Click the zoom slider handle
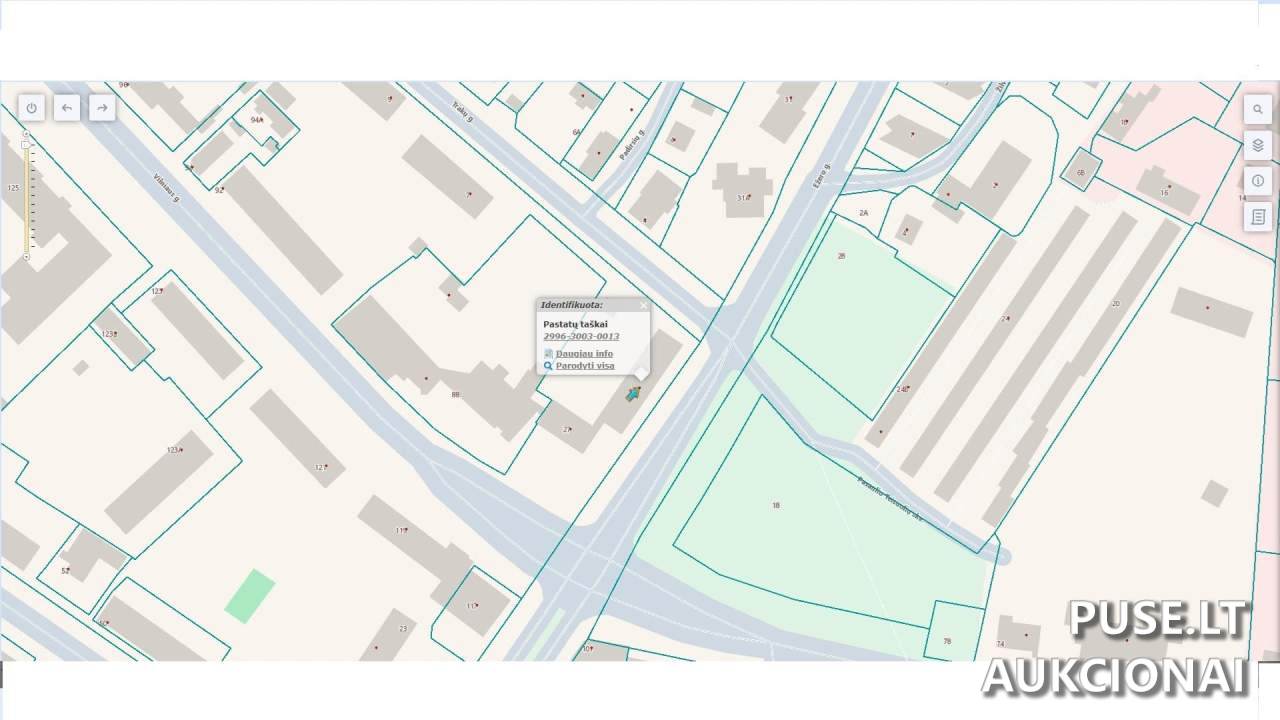Image resolution: width=1280 pixels, height=720 pixels. point(26,145)
